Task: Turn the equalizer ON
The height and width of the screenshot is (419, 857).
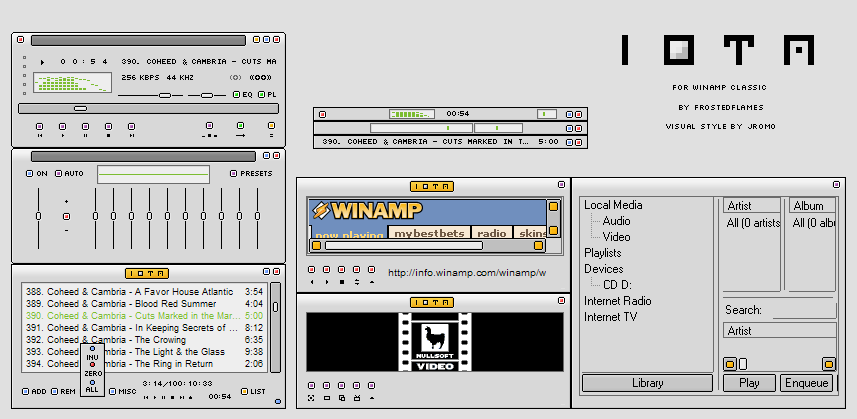Action: (37, 174)
